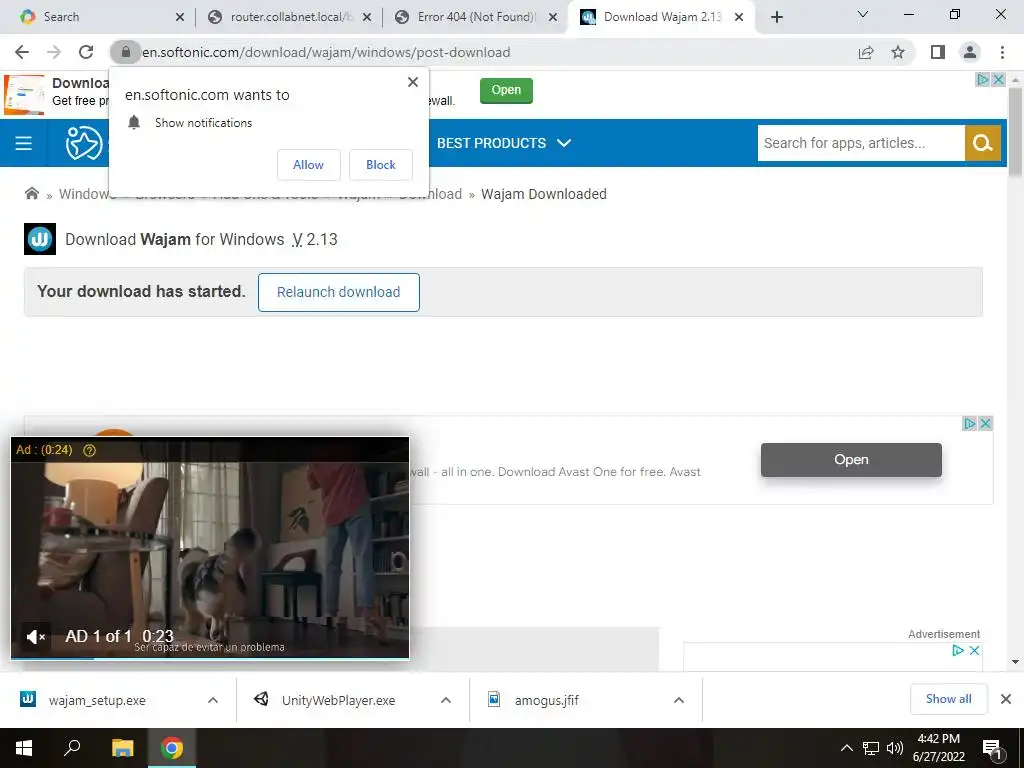Click the orange search magnifier button
The image size is (1024, 768).
(x=982, y=143)
